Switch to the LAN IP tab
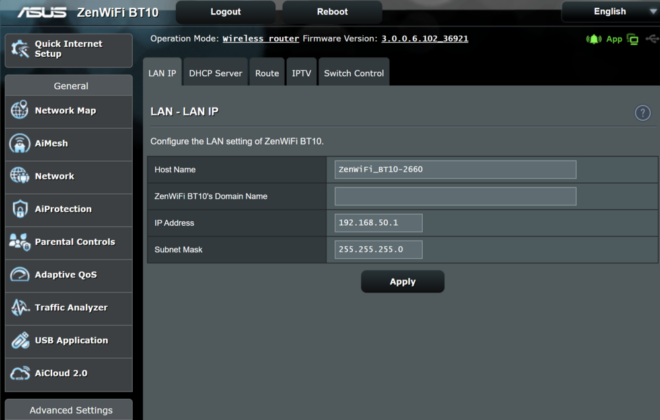 [162, 73]
